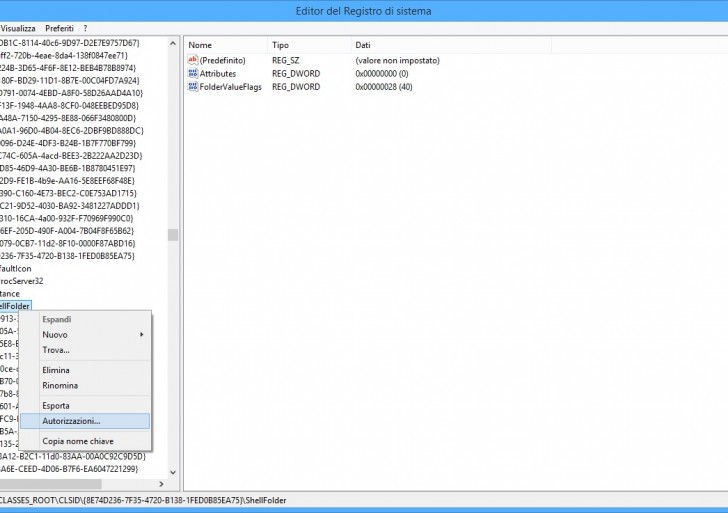728x513 pixels.
Task: Click the tree pane vertical scrollbar thumb
Action: coord(173,235)
